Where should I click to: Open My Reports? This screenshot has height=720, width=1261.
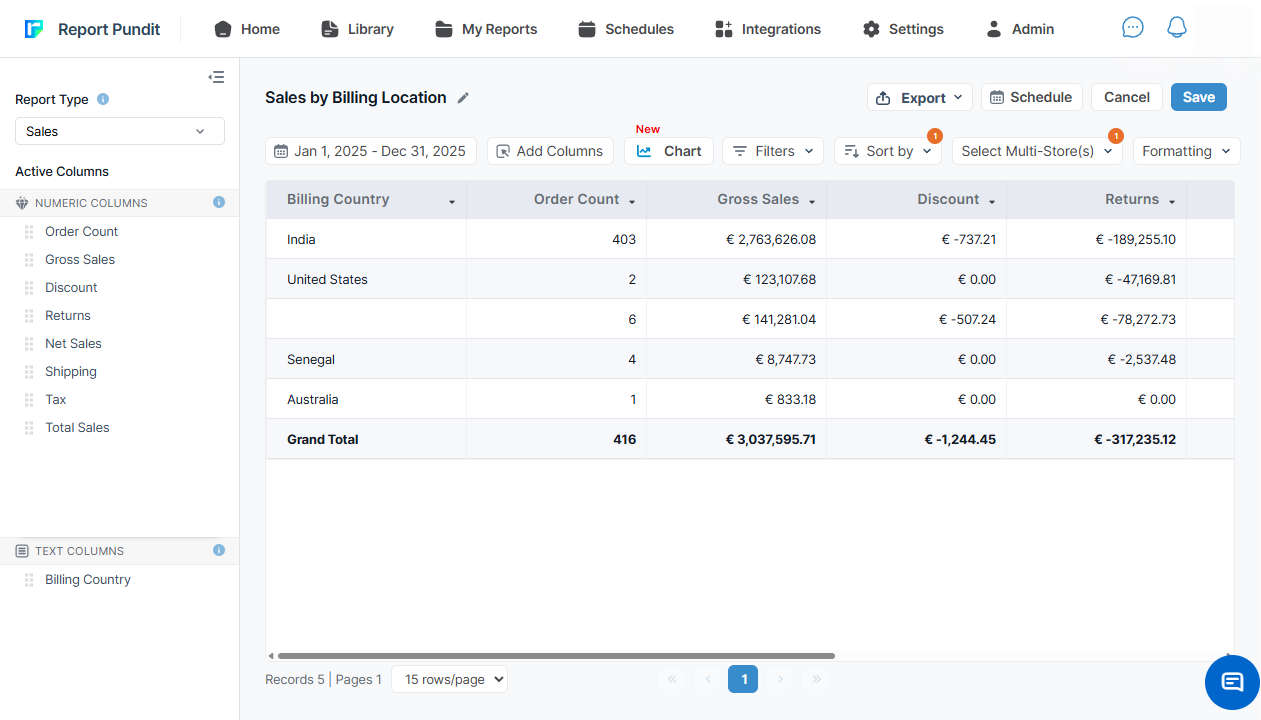[486, 29]
